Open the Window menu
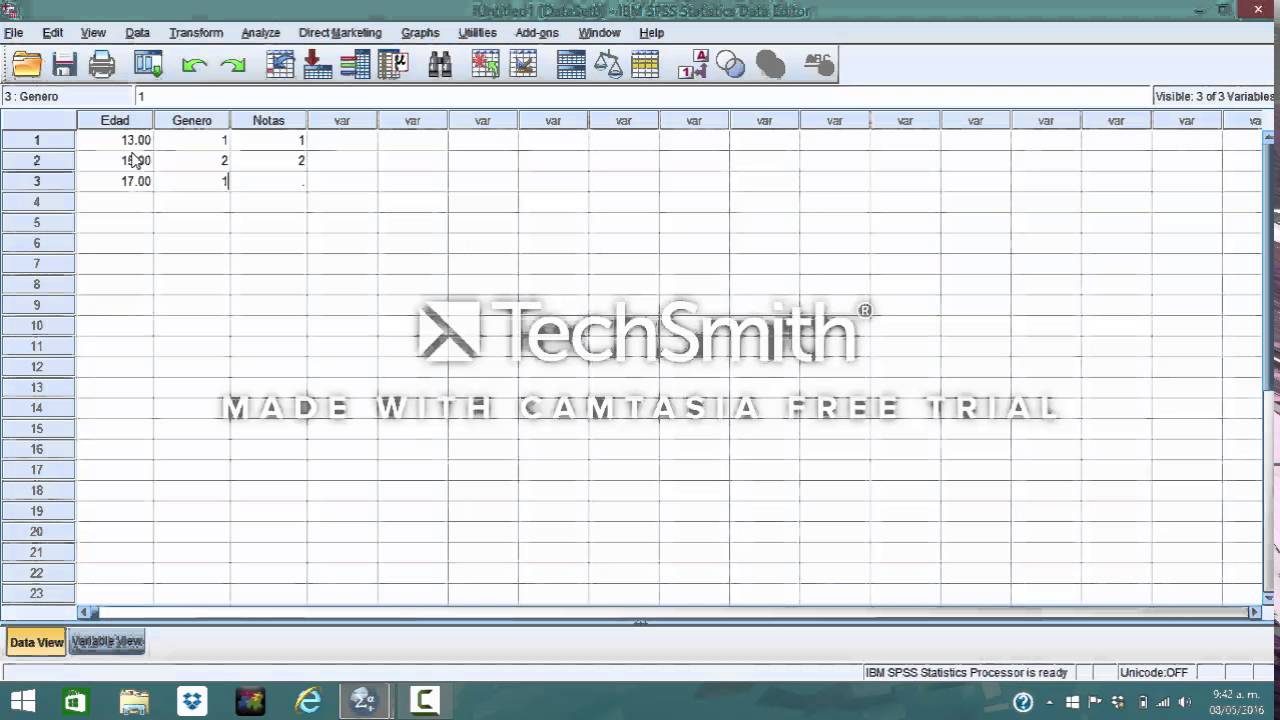 599,33
